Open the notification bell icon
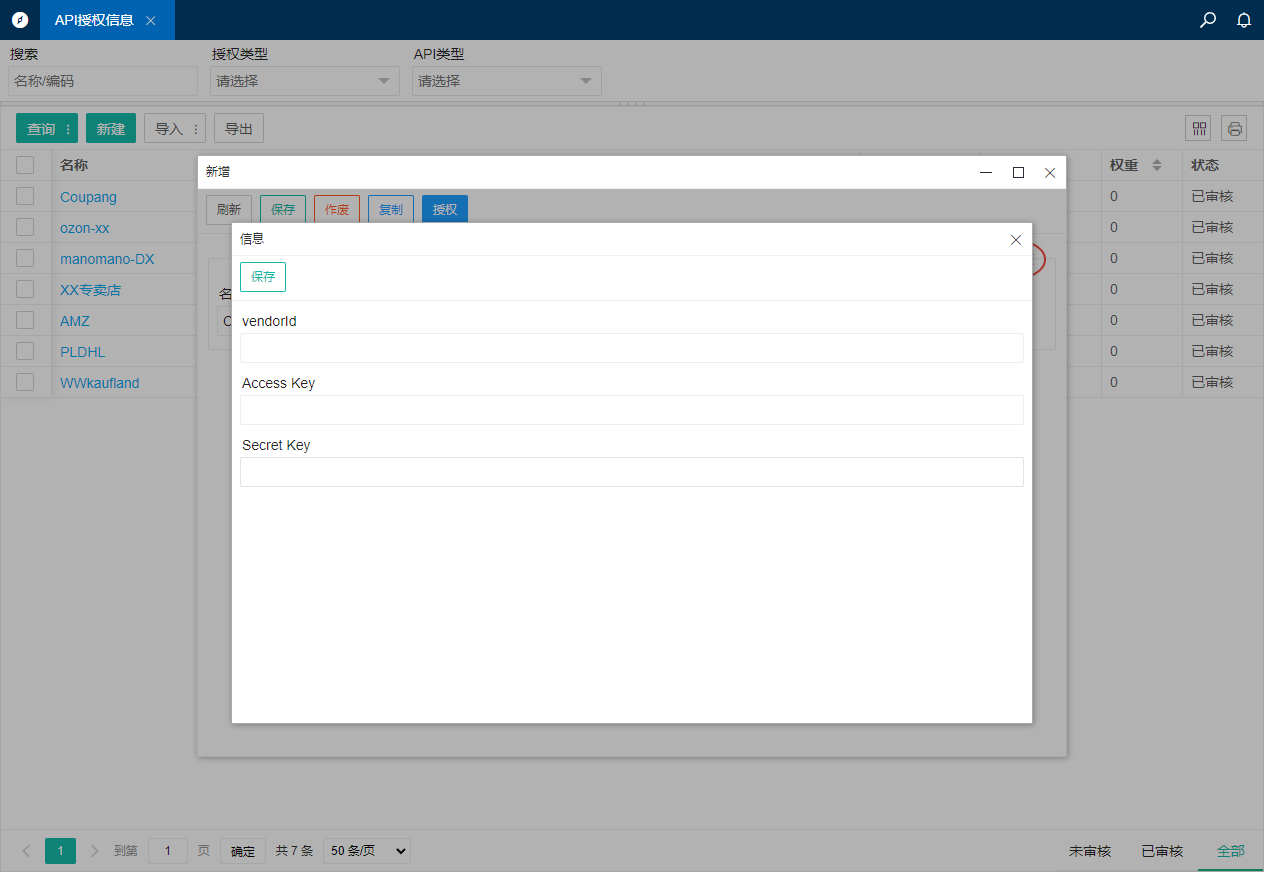The height and width of the screenshot is (872, 1264). [x=1244, y=19]
